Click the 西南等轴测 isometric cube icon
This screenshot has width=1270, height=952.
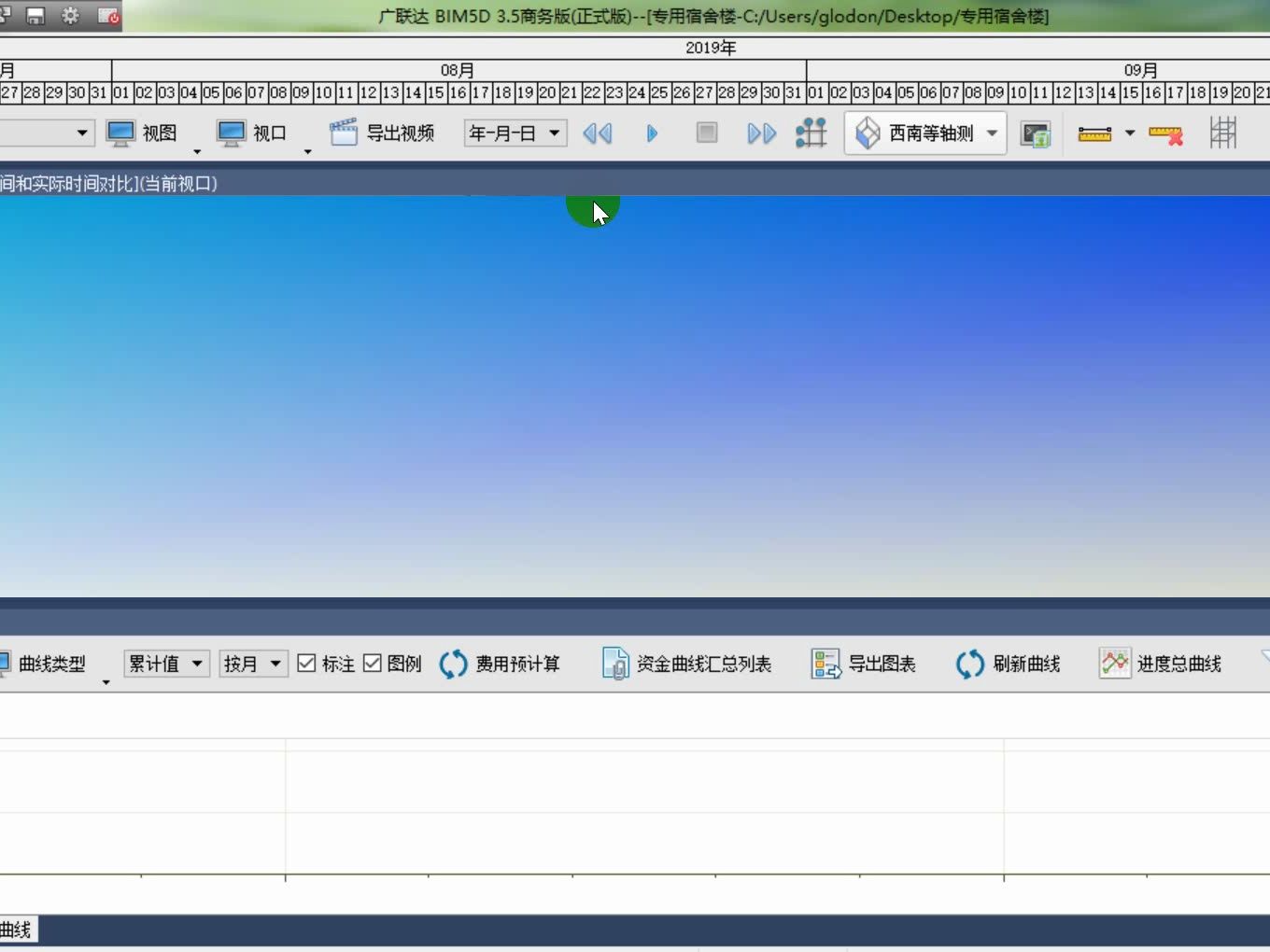(x=868, y=133)
